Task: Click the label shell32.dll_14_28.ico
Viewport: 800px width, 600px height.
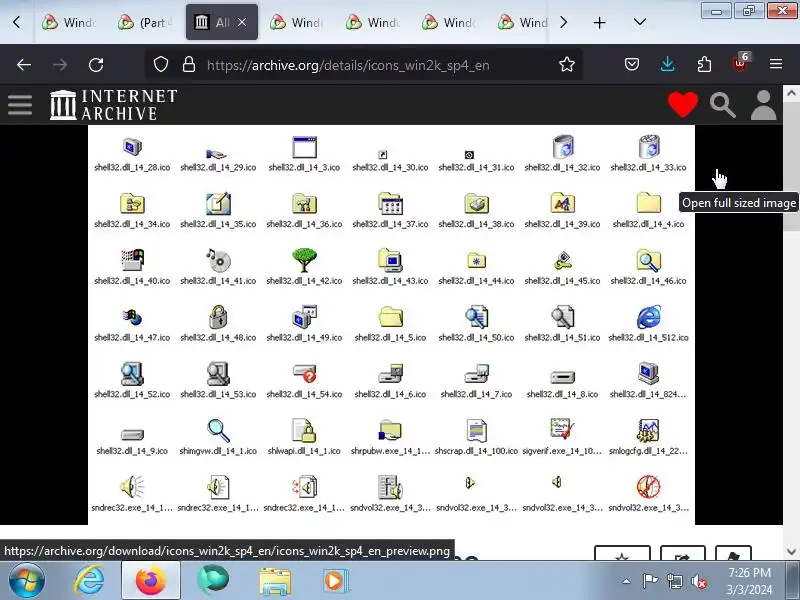Action: pyautogui.click(x=132, y=167)
